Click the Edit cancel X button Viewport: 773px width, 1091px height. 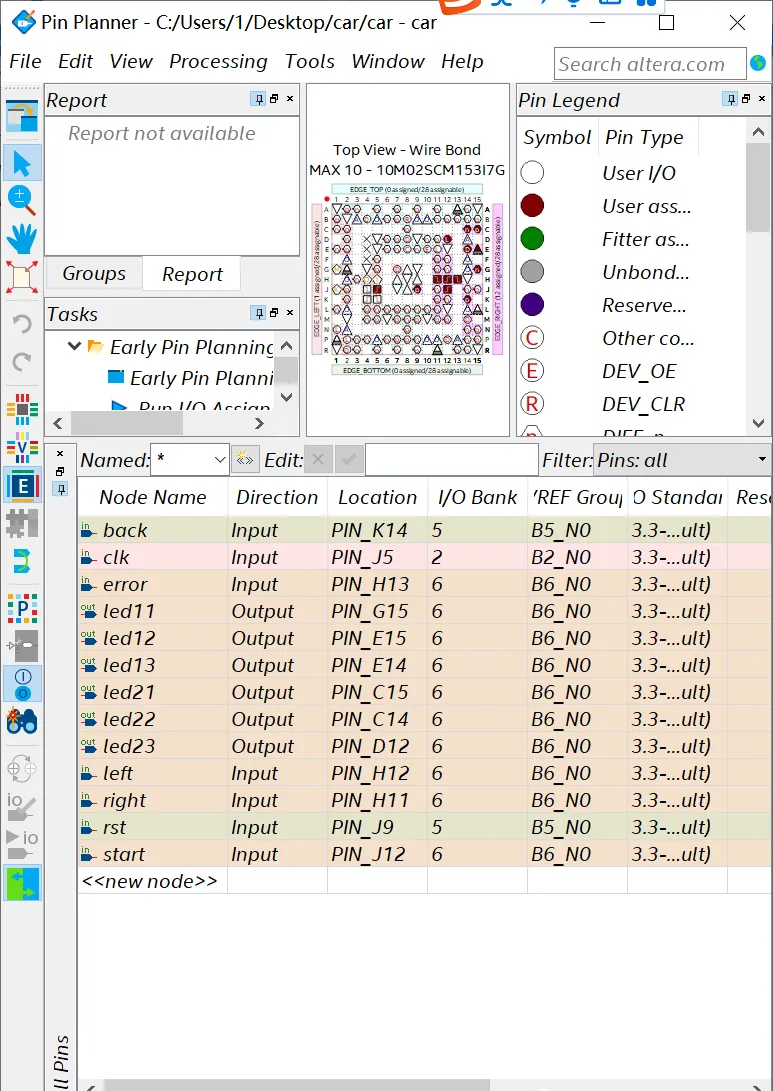318,459
